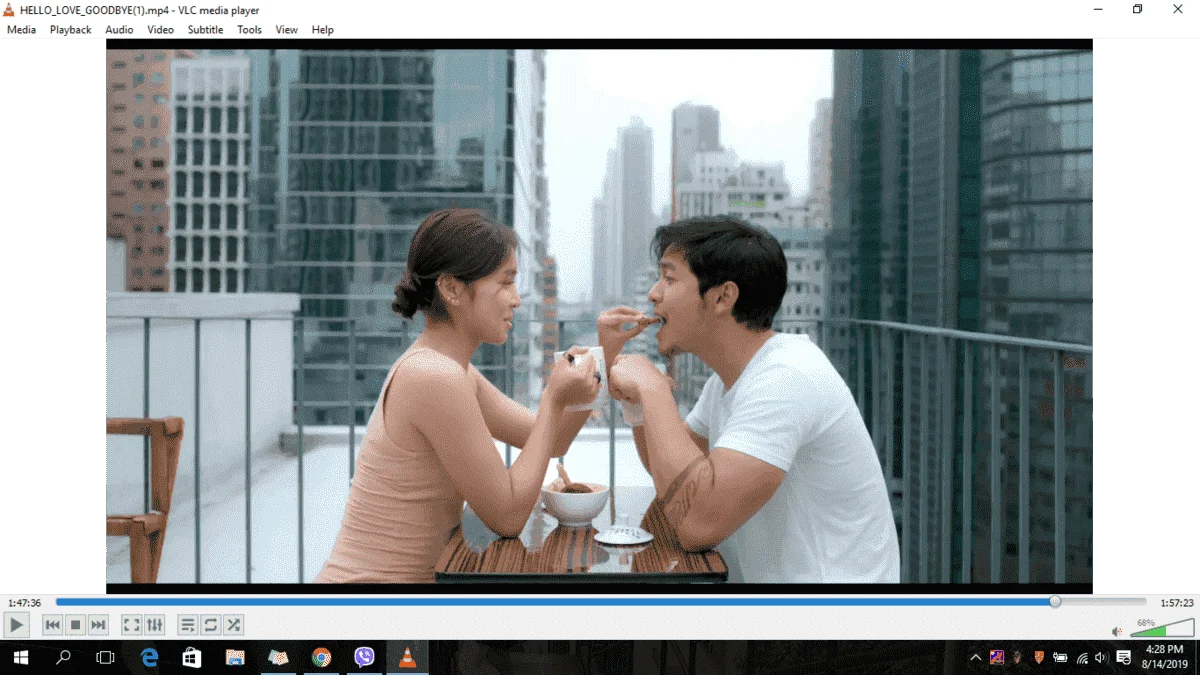
Task: Expand hidden system tray icons chevron
Action: click(x=976, y=658)
